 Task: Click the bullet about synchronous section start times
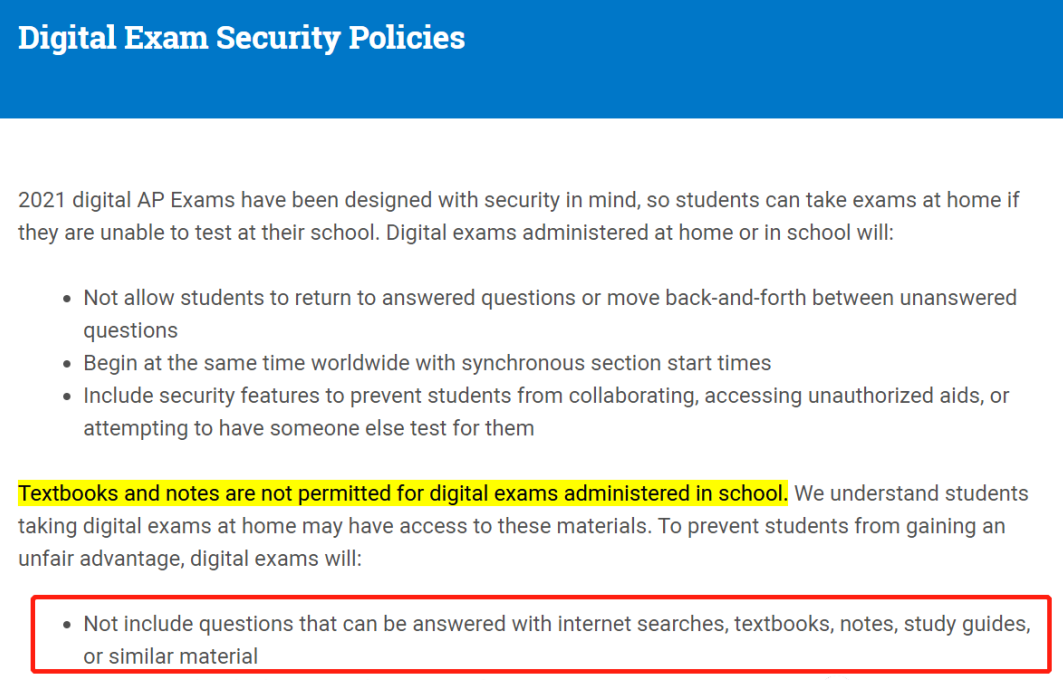coord(427,363)
